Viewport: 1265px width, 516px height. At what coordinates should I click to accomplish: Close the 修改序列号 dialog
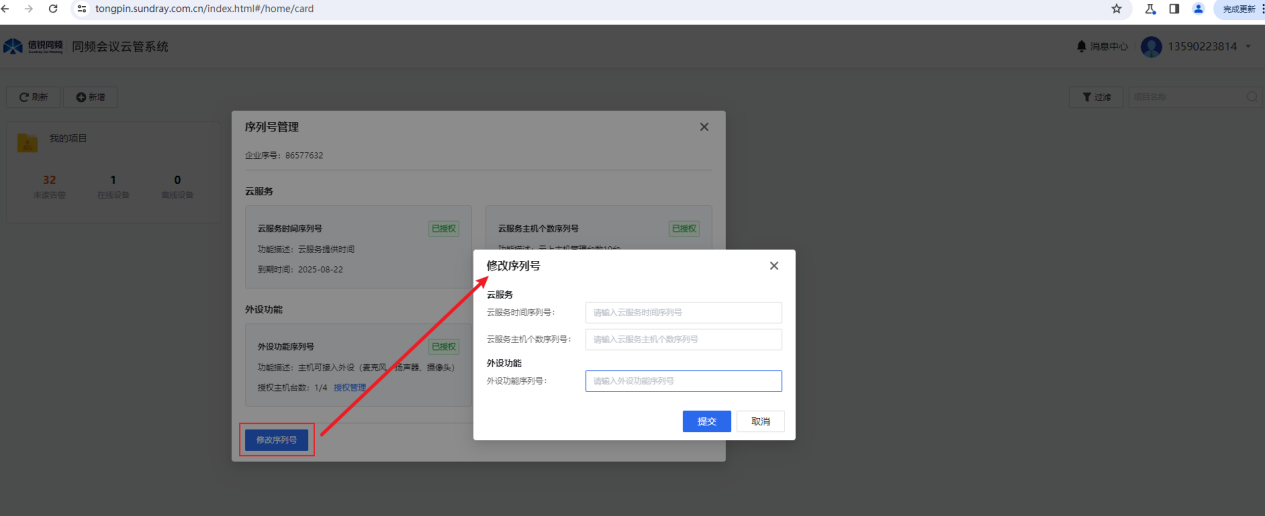(x=774, y=266)
